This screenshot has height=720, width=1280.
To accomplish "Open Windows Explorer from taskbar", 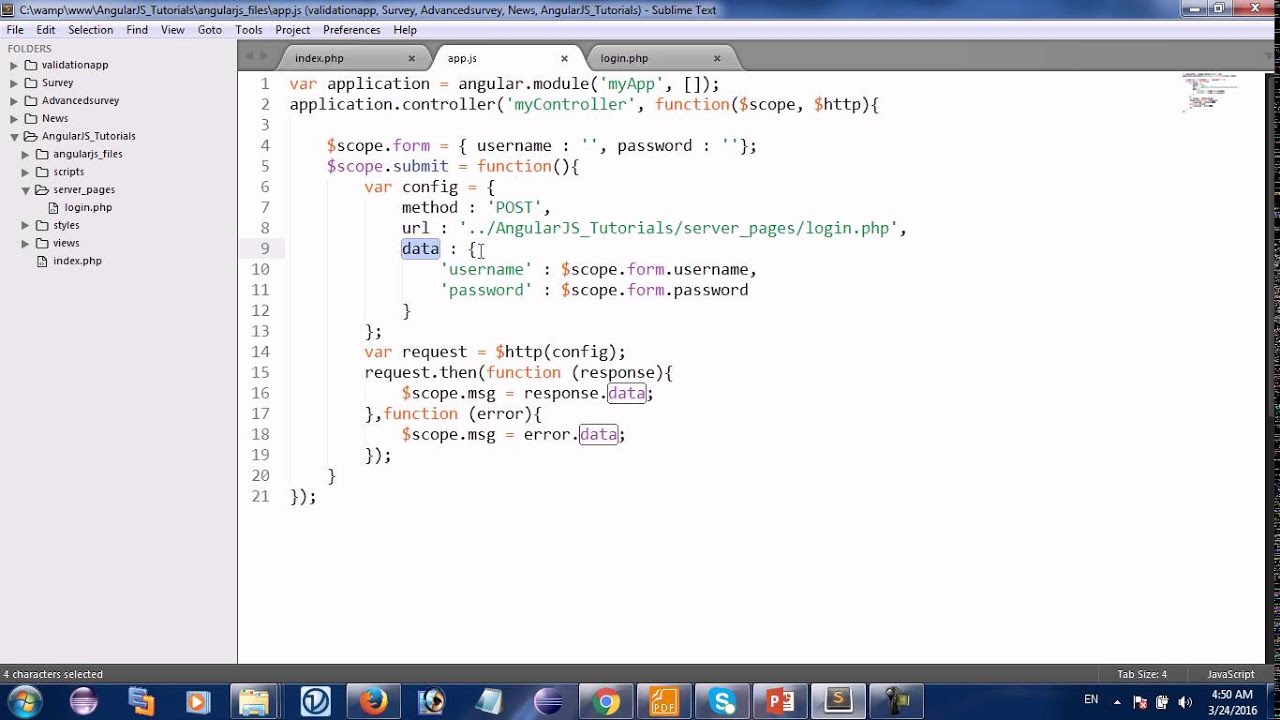I will tap(254, 701).
